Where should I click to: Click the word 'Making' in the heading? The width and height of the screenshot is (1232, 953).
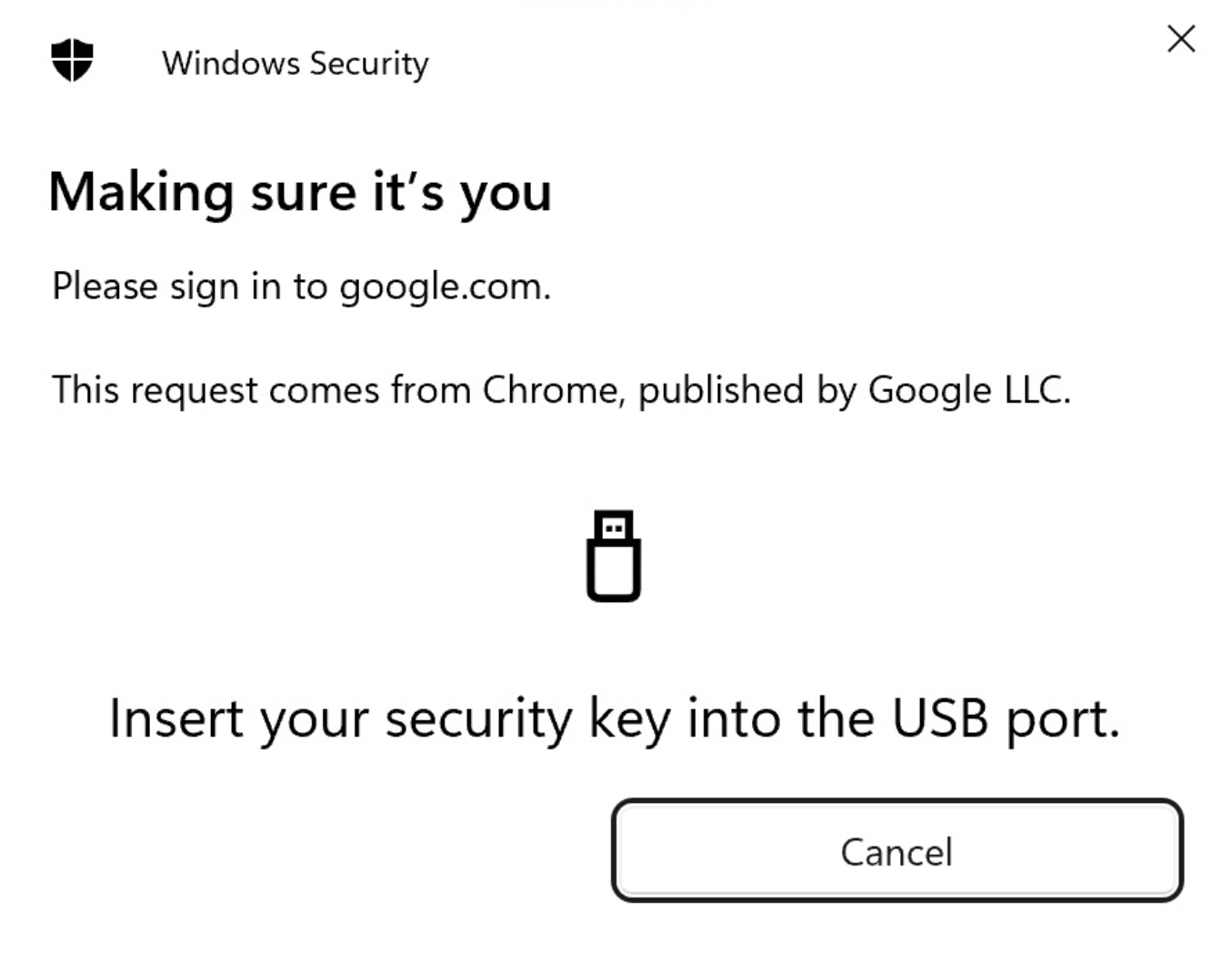pyautogui.click(x=141, y=194)
